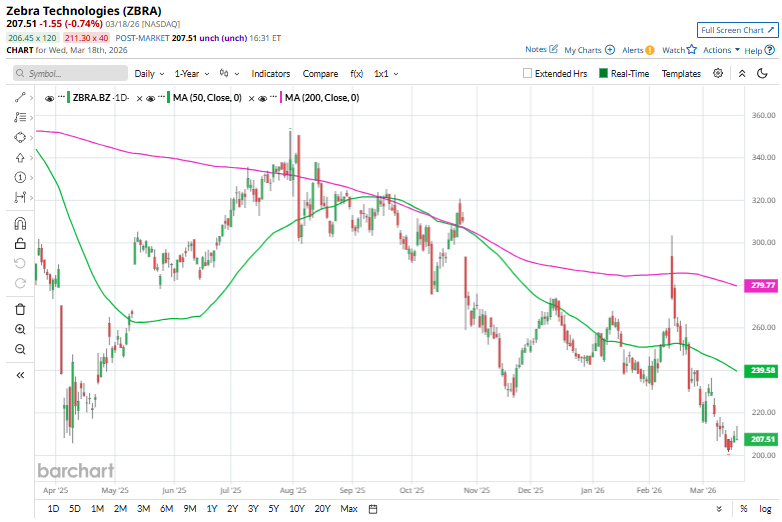Open the Daily frequency dropdown

tap(149, 73)
